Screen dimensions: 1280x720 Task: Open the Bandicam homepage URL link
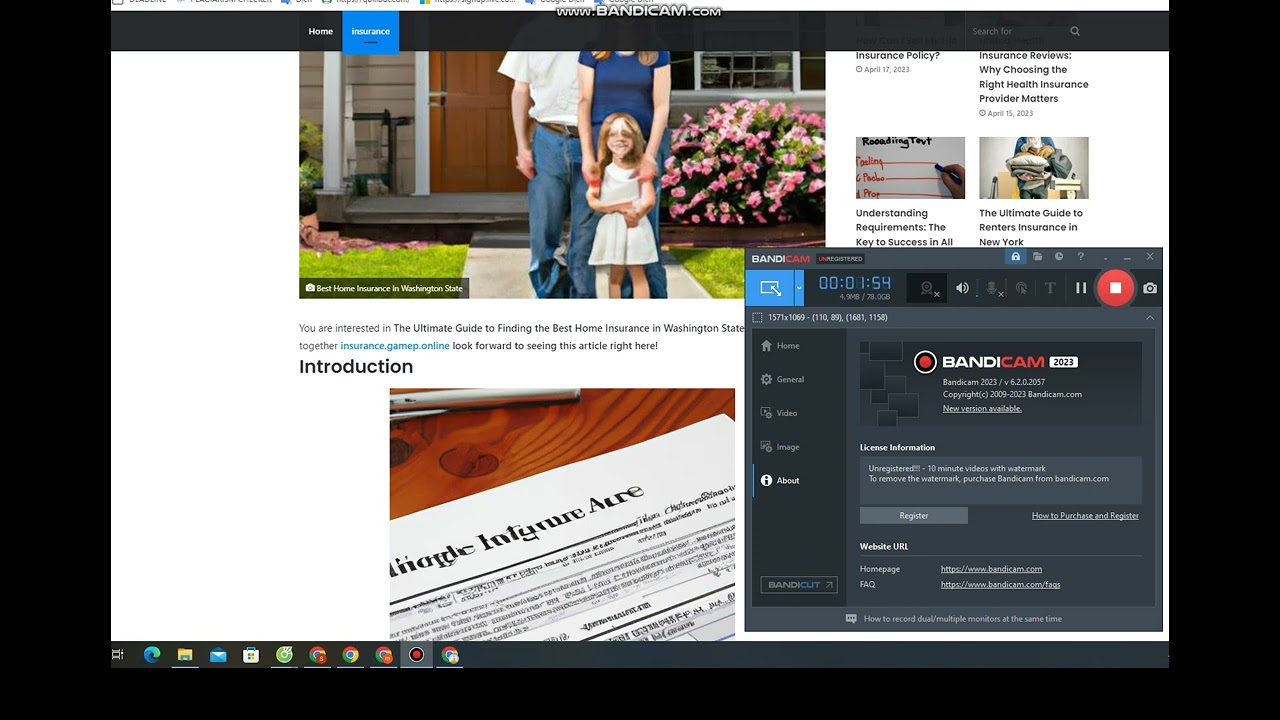click(x=991, y=569)
